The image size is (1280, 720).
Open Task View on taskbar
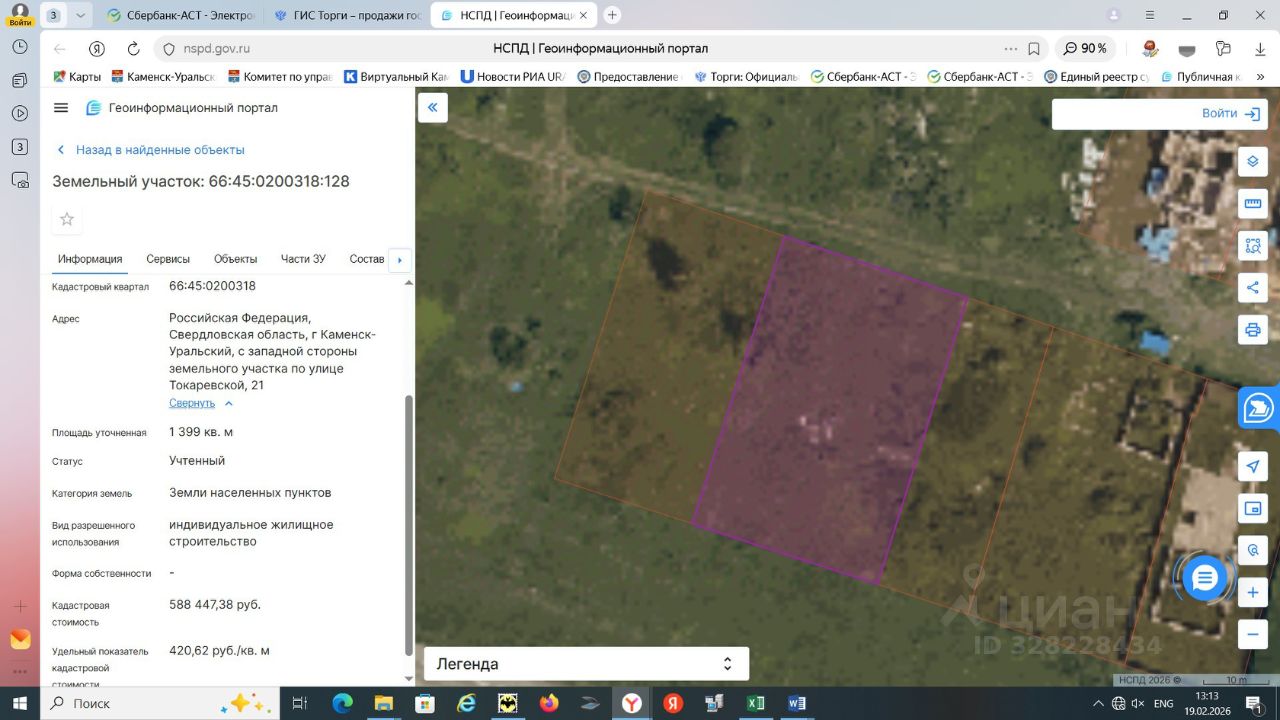point(299,703)
